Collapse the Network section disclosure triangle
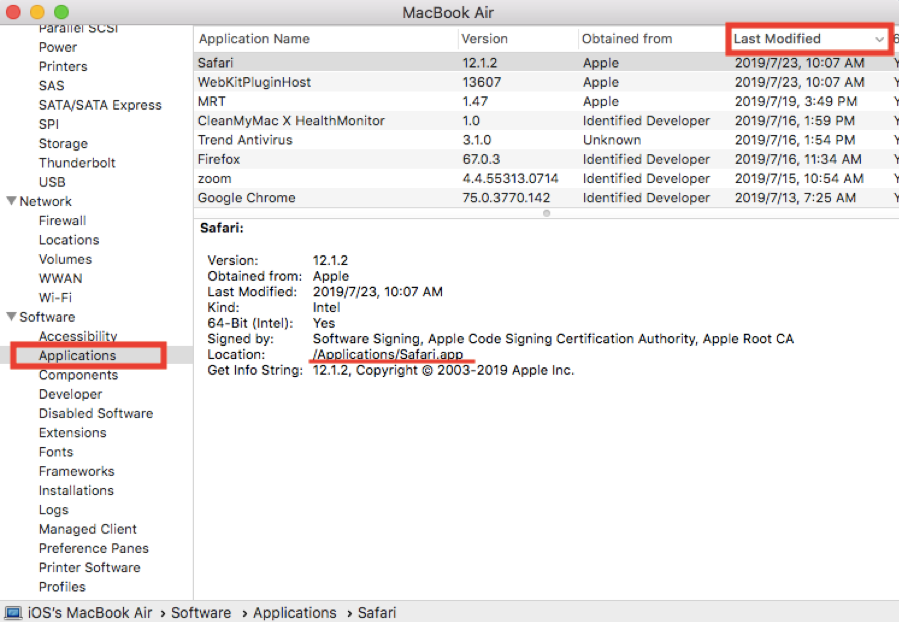The height and width of the screenshot is (622, 899). tap(11, 202)
